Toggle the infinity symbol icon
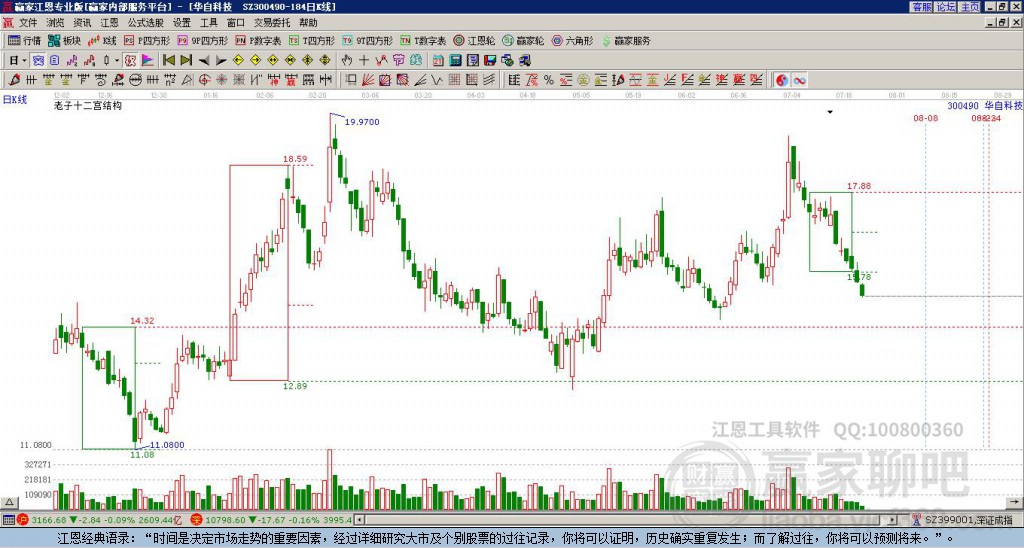 [799, 80]
